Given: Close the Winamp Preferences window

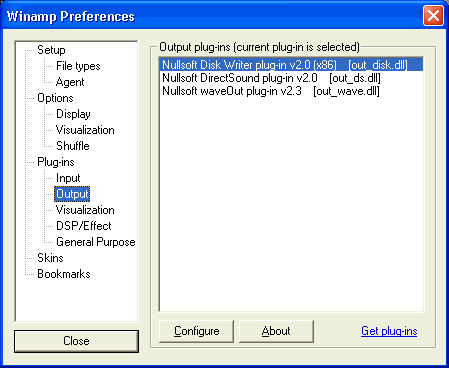Looking at the screenshot, I should [x=433, y=16].
